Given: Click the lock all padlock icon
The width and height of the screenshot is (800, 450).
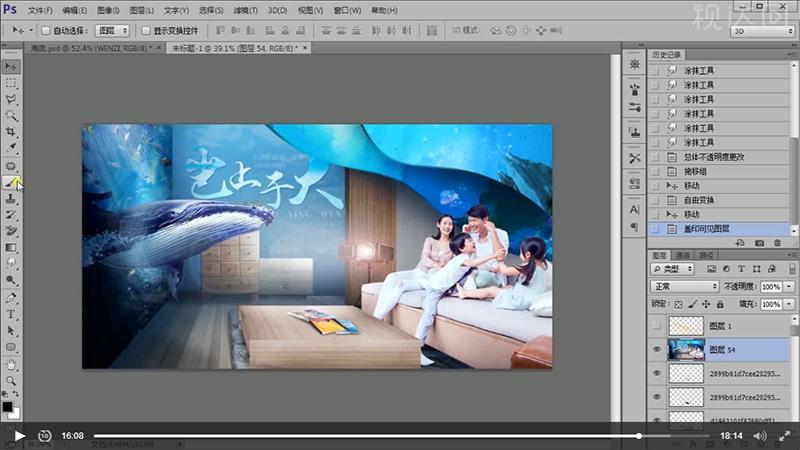Looking at the screenshot, I should point(720,305).
